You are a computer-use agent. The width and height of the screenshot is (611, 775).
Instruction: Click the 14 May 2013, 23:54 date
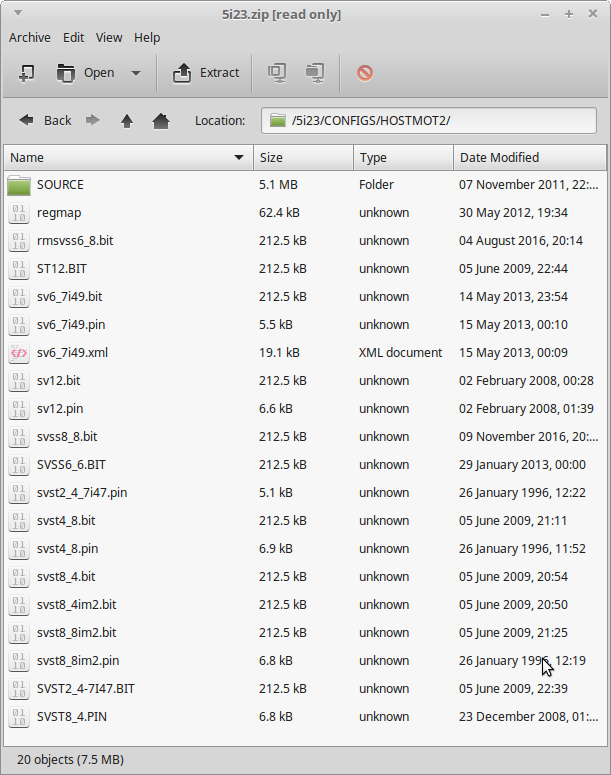point(513,297)
